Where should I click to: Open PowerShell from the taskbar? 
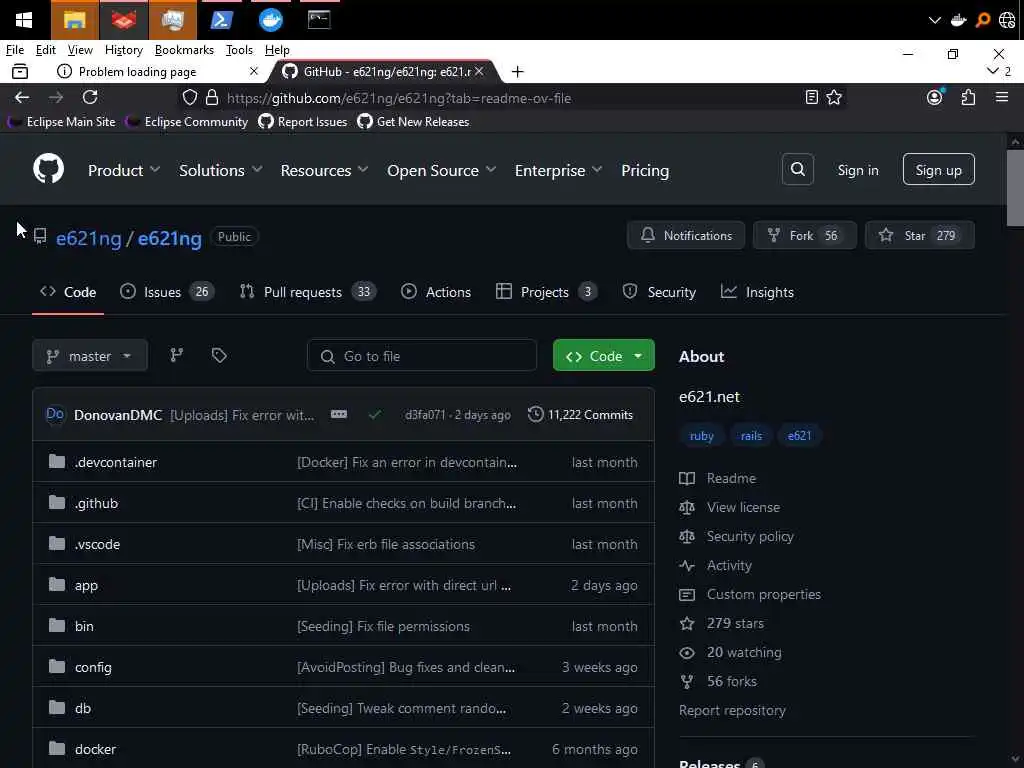click(221, 20)
